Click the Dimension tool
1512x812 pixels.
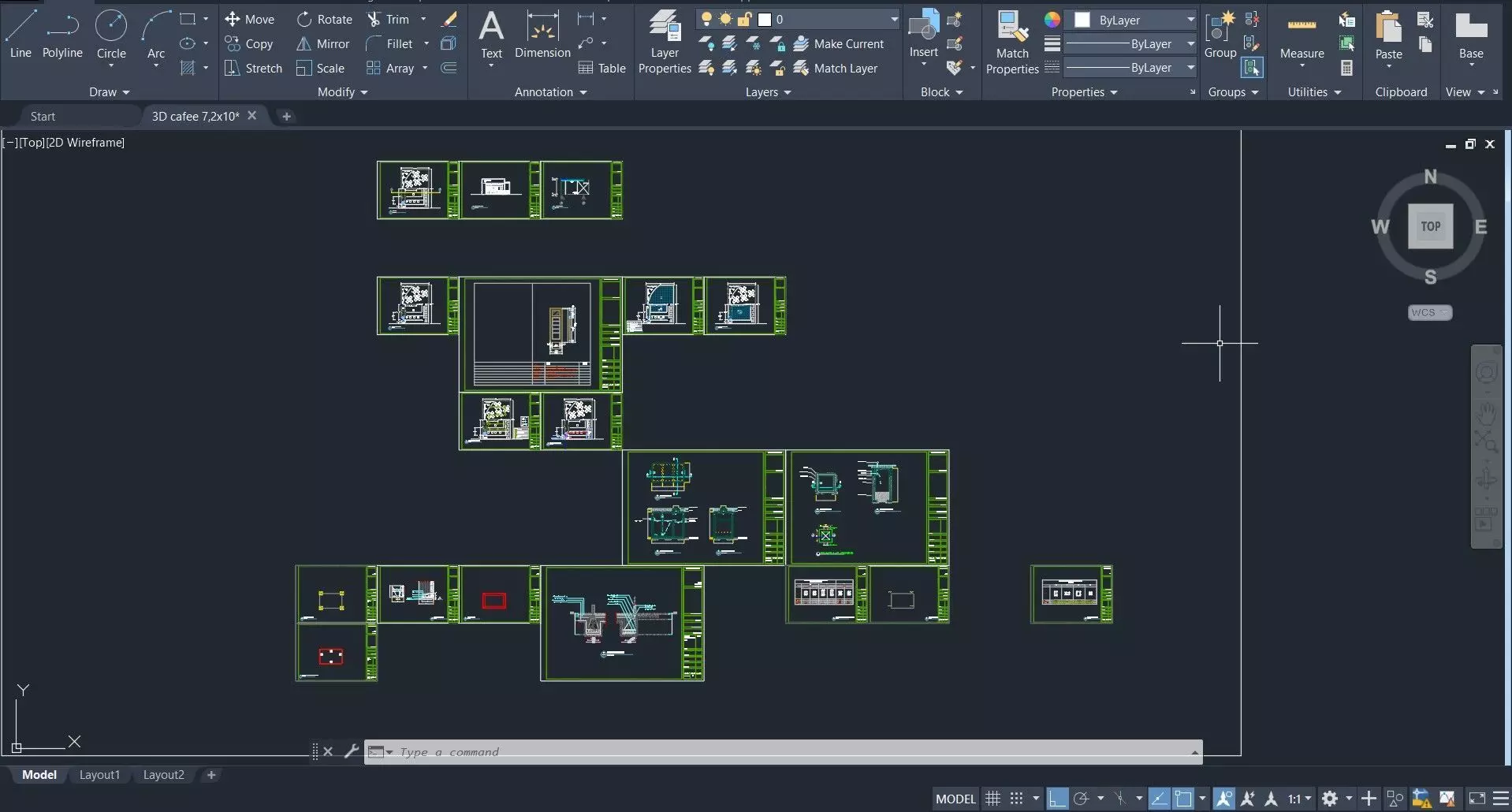click(542, 35)
